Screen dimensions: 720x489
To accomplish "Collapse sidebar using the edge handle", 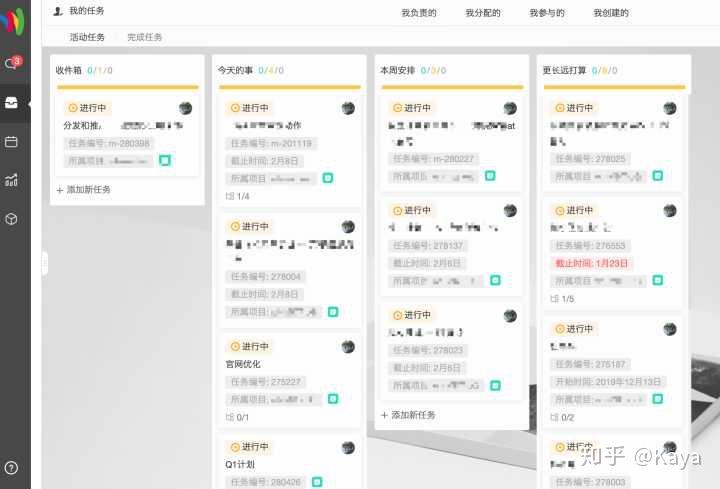I will tap(45, 264).
